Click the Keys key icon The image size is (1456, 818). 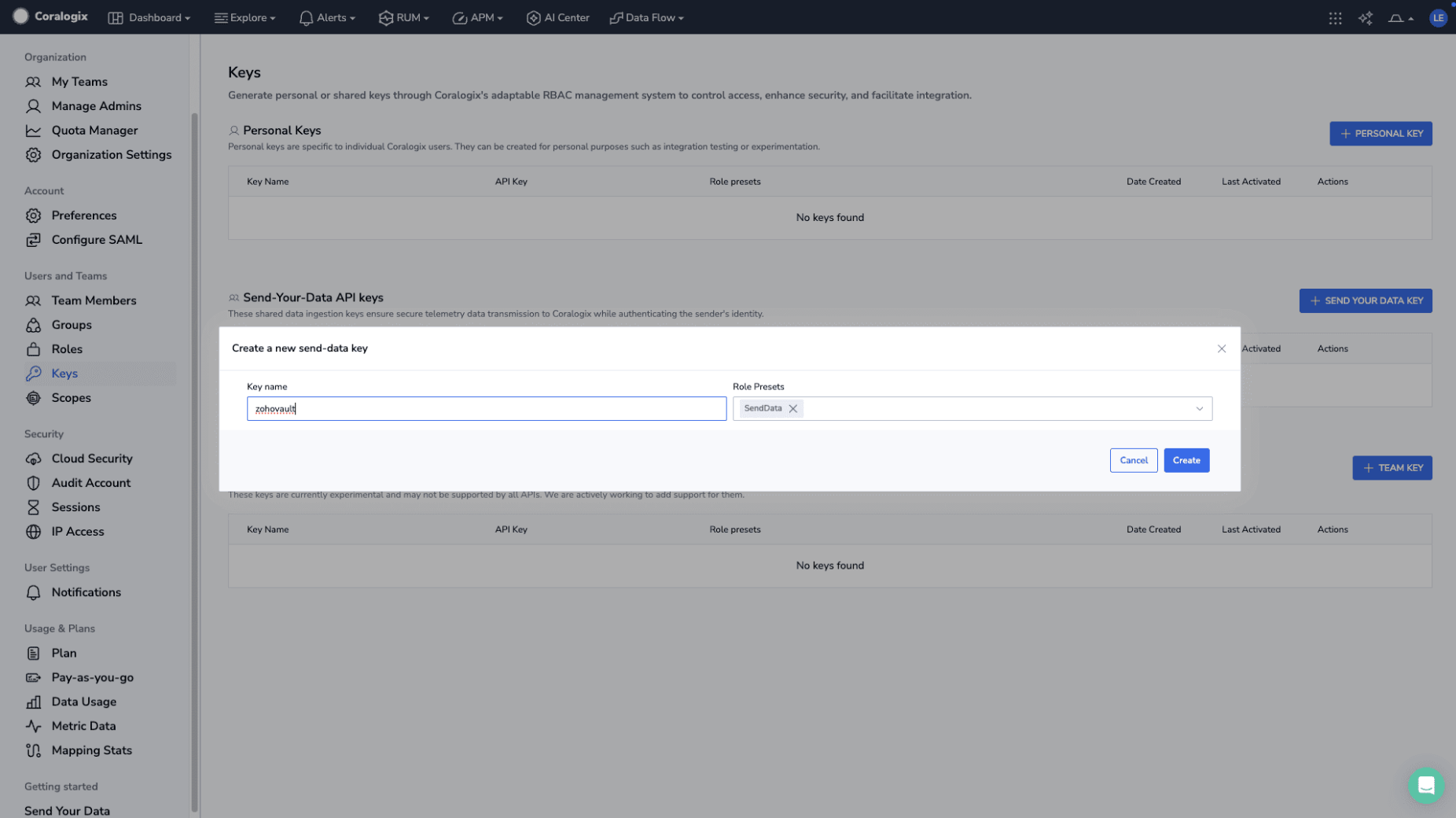[x=33, y=374]
